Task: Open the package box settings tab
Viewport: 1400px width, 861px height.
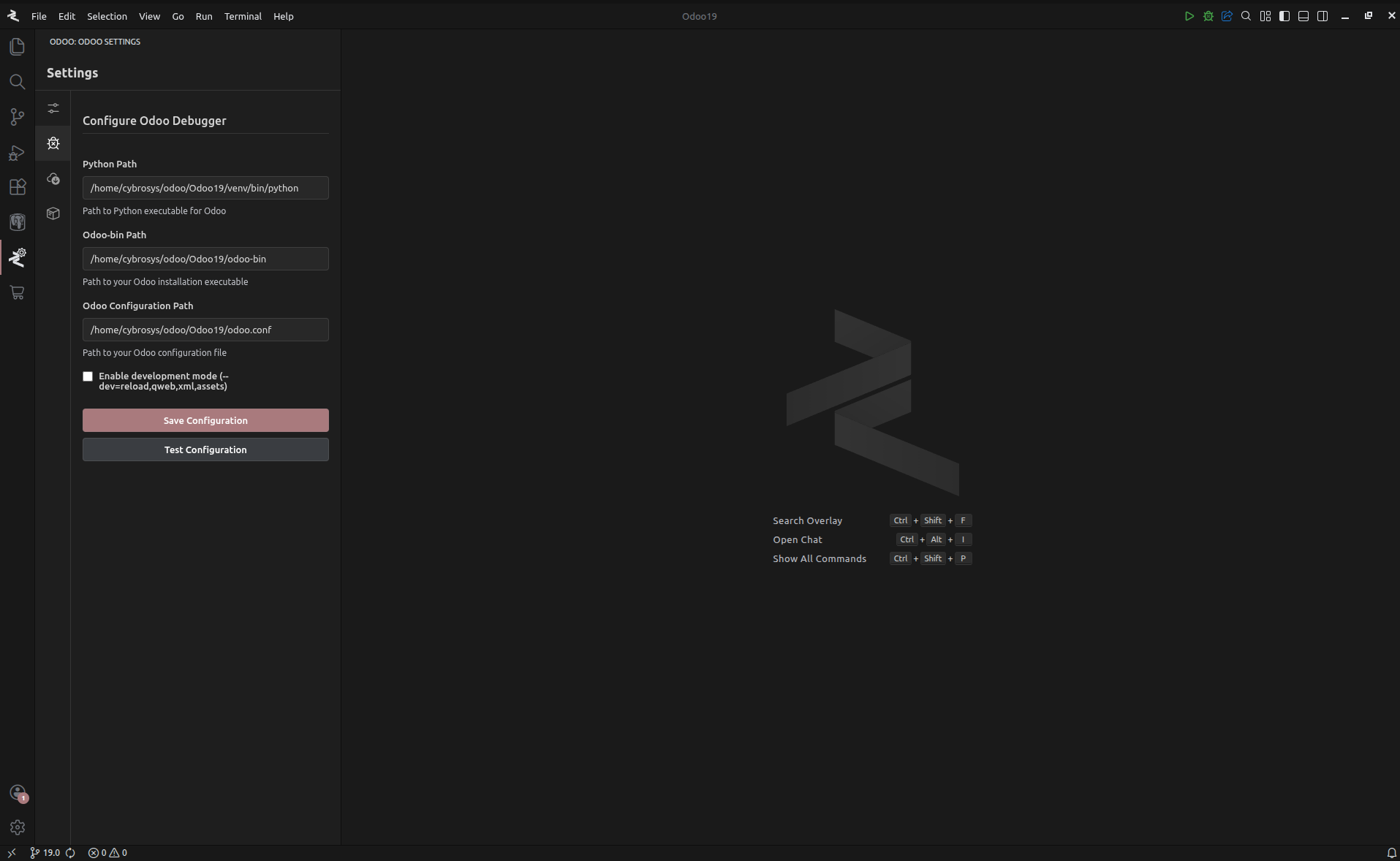Action: point(53,213)
